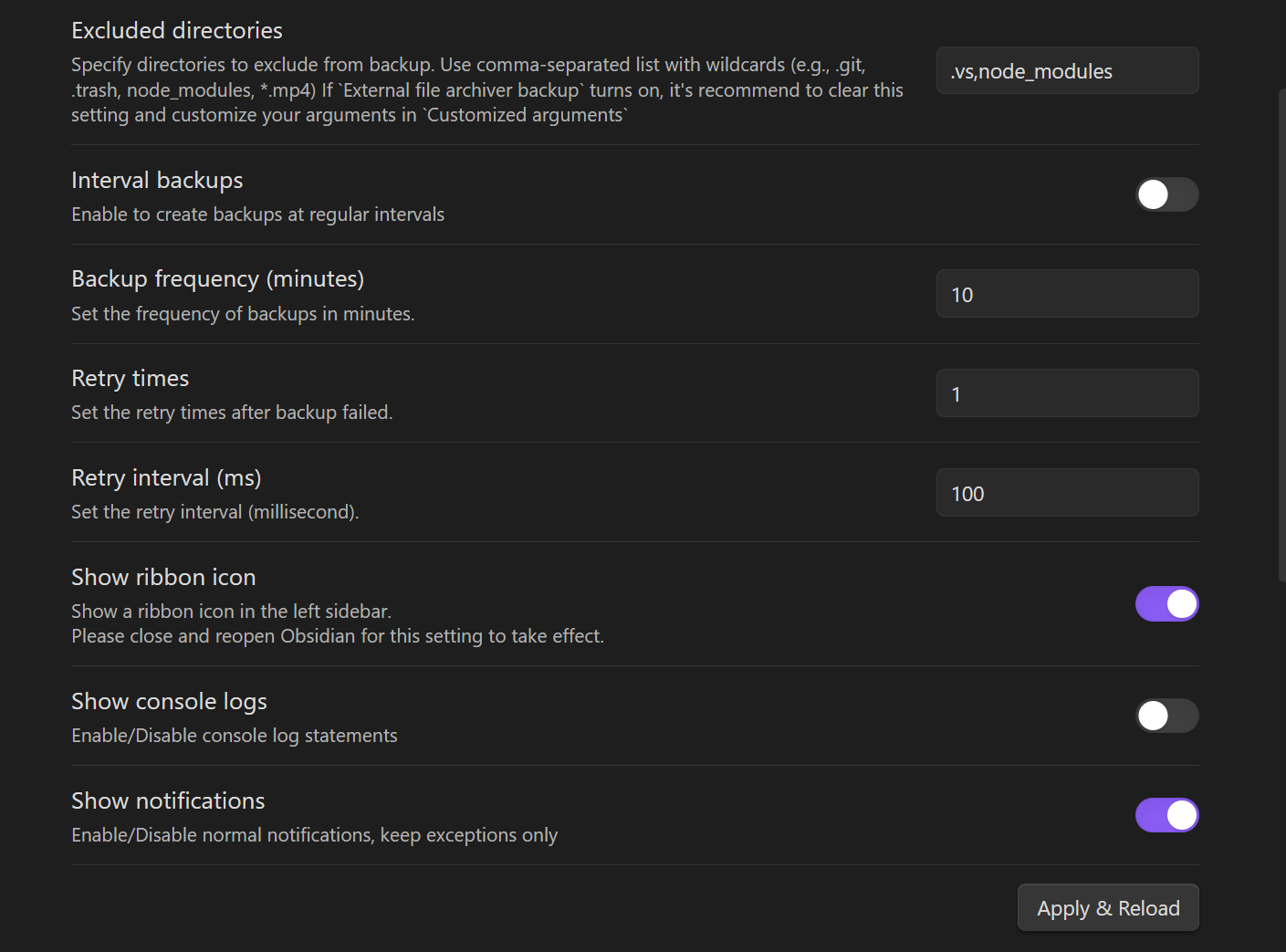Toggle Show notifications on the settings page
1286x952 pixels.
coord(1166,814)
